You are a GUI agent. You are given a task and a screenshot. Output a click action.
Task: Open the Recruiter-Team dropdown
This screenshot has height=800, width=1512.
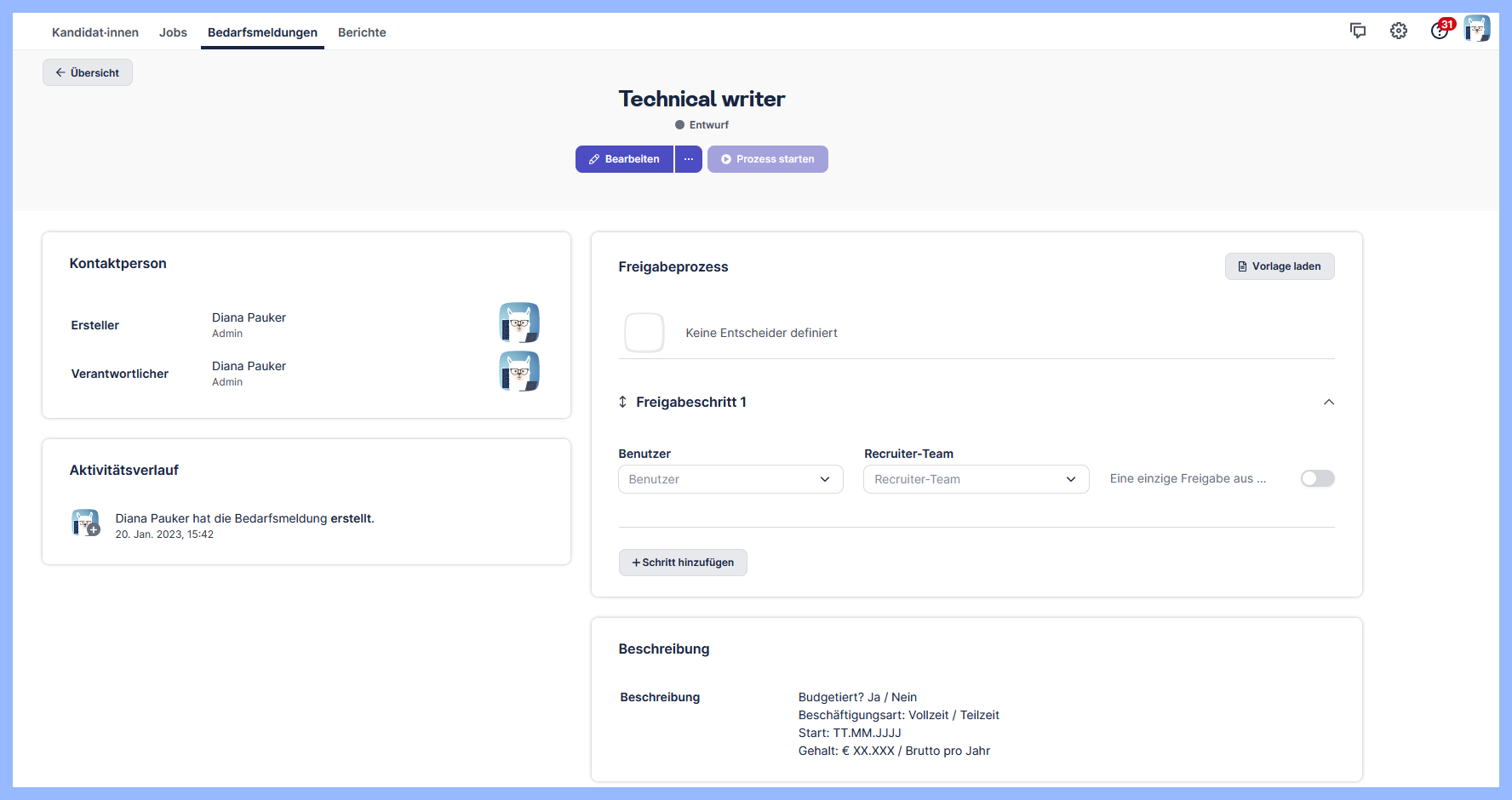pos(976,479)
